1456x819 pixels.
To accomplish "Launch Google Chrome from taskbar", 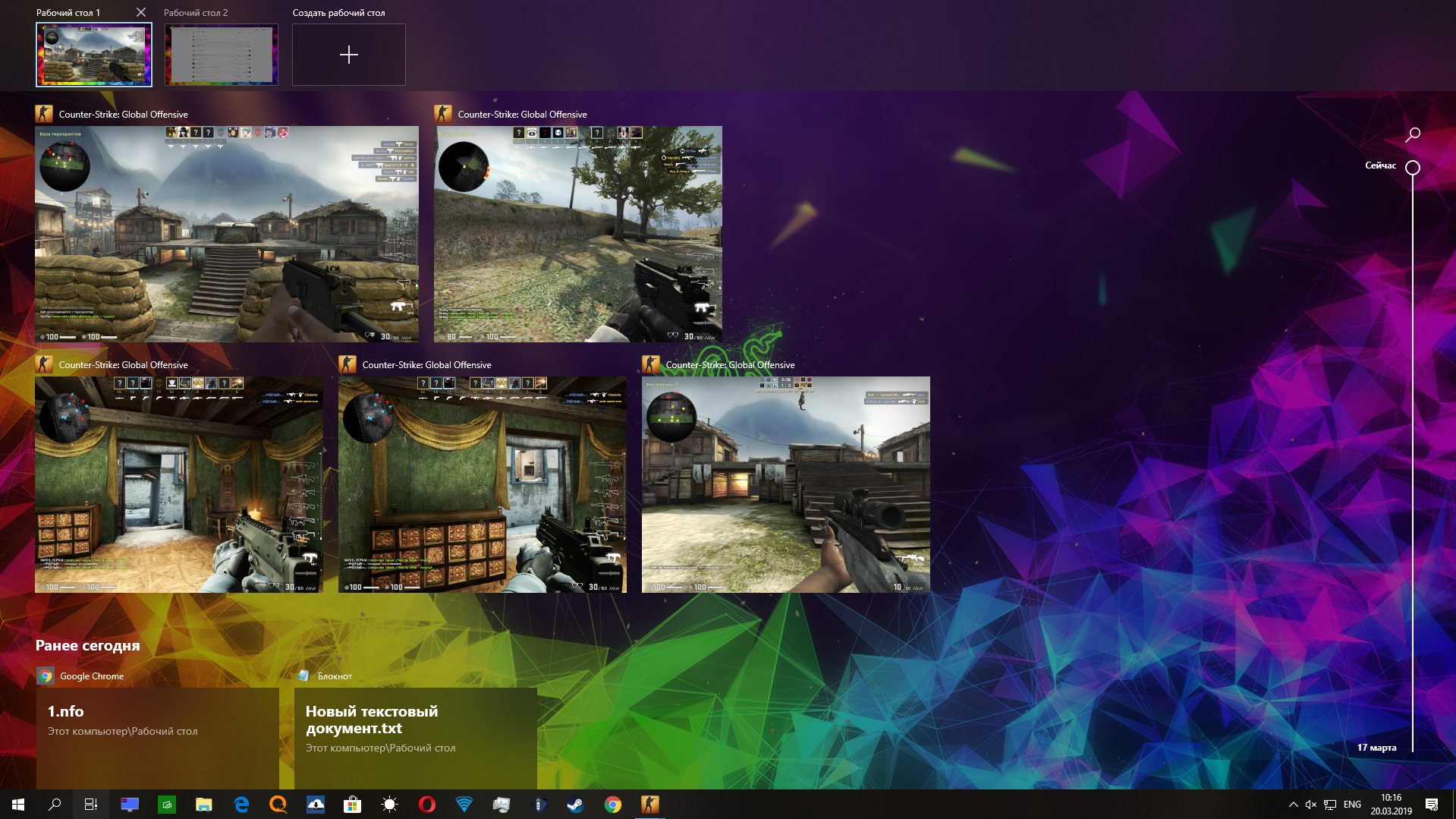I will tap(613, 805).
